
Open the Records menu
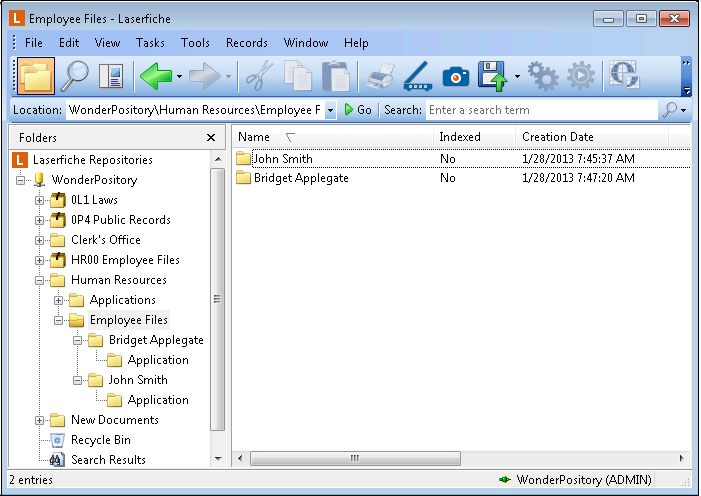pyautogui.click(x=247, y=43)
